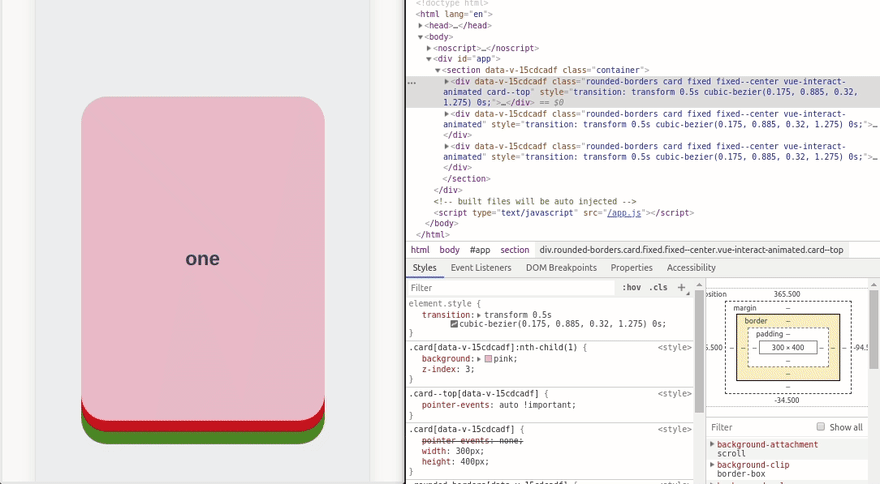Select the div.rounded-borders.card breadcrumb item

click(691, 250)
